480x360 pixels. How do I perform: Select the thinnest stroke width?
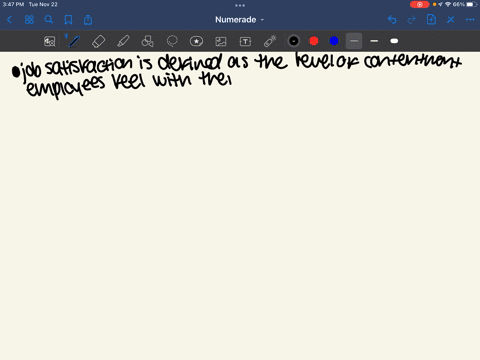354,41
